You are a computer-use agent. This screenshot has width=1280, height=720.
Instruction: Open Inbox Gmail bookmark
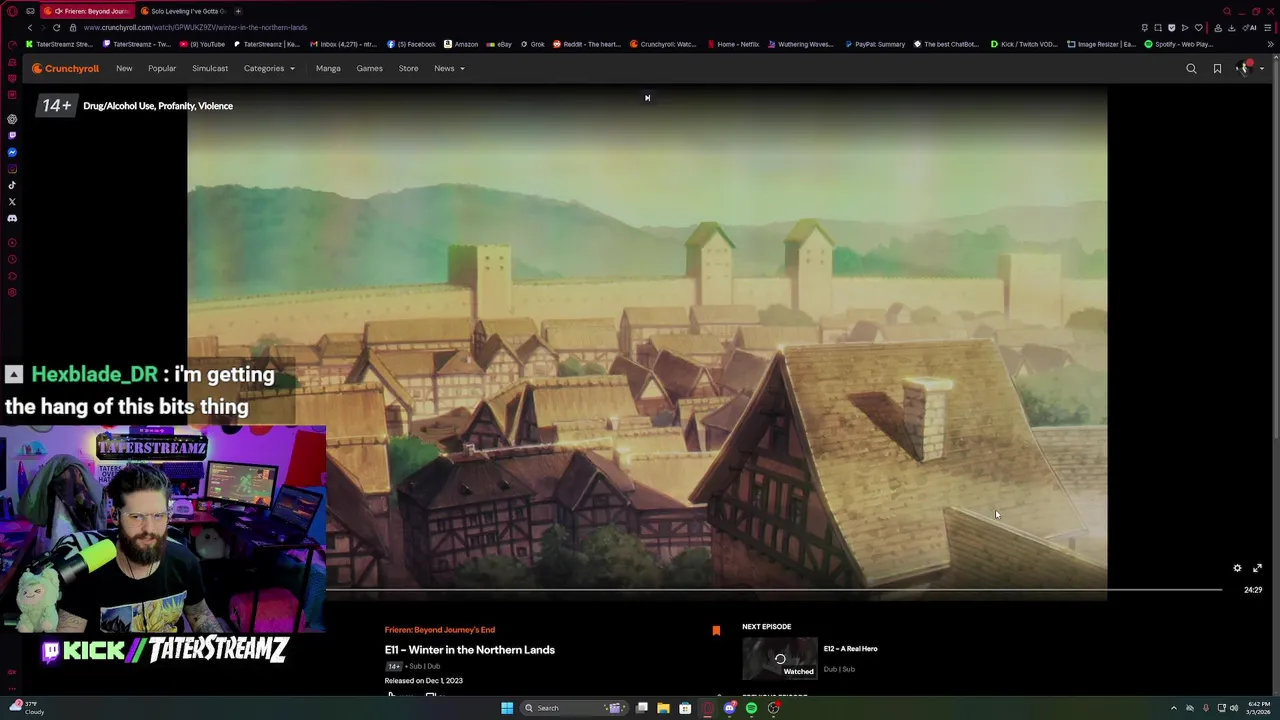point(343,44)
